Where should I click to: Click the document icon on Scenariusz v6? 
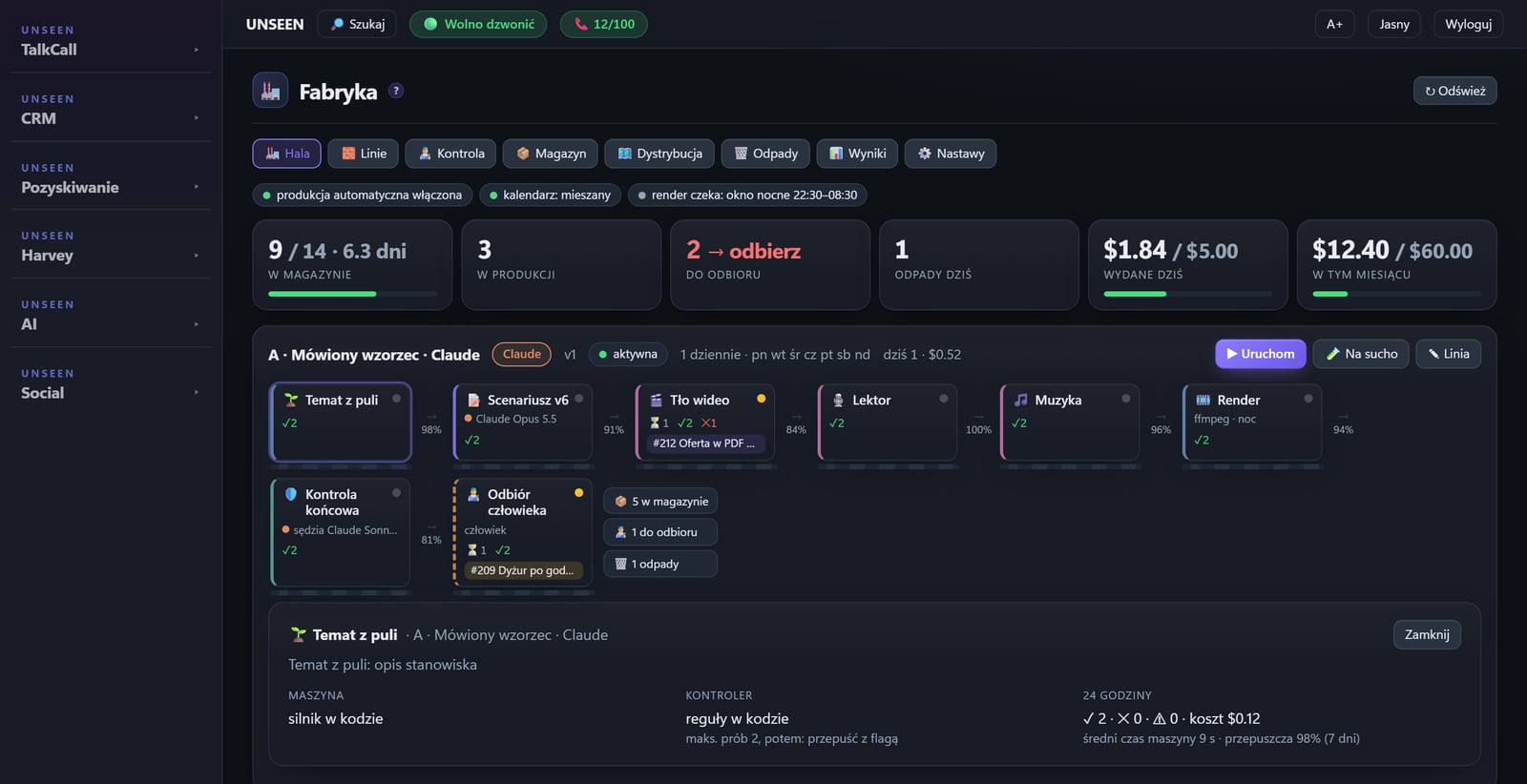tap(473, 400)
